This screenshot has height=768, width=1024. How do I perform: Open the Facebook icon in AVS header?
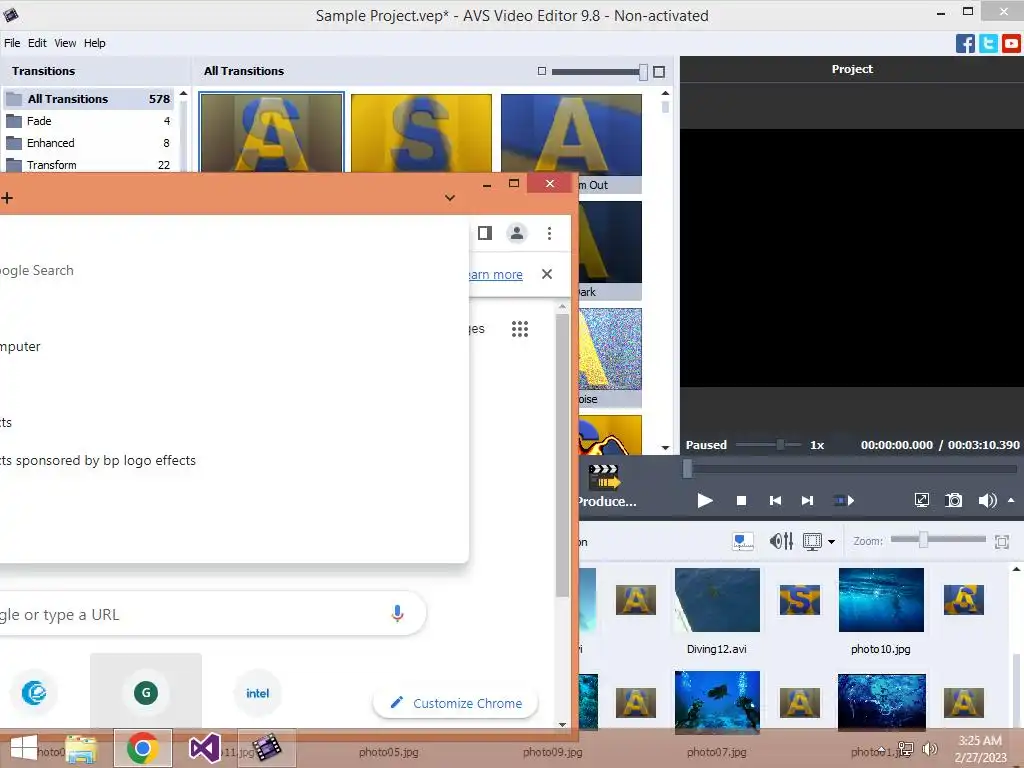click(965, 44)
